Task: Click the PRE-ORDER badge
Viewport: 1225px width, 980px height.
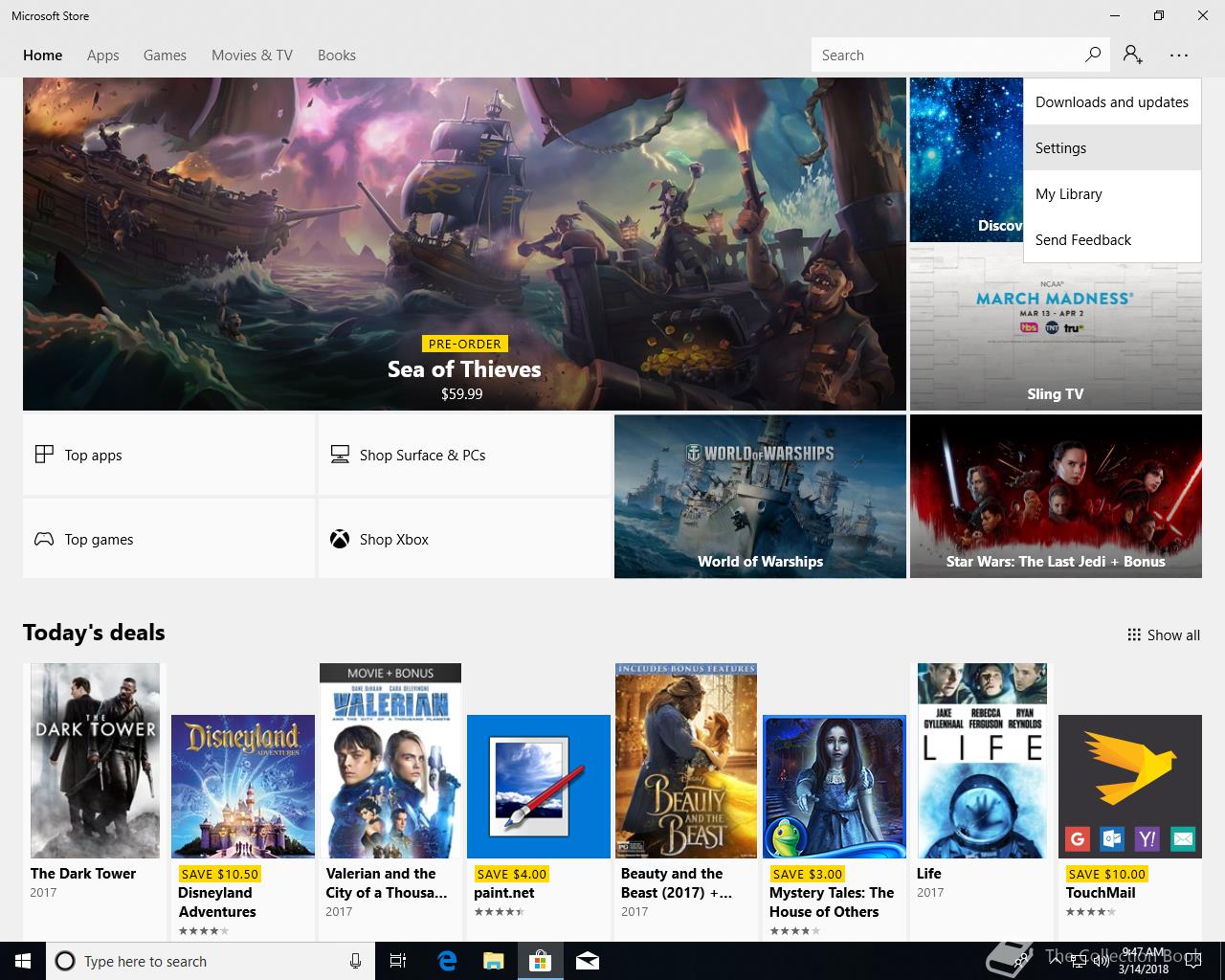Action: 465,344
